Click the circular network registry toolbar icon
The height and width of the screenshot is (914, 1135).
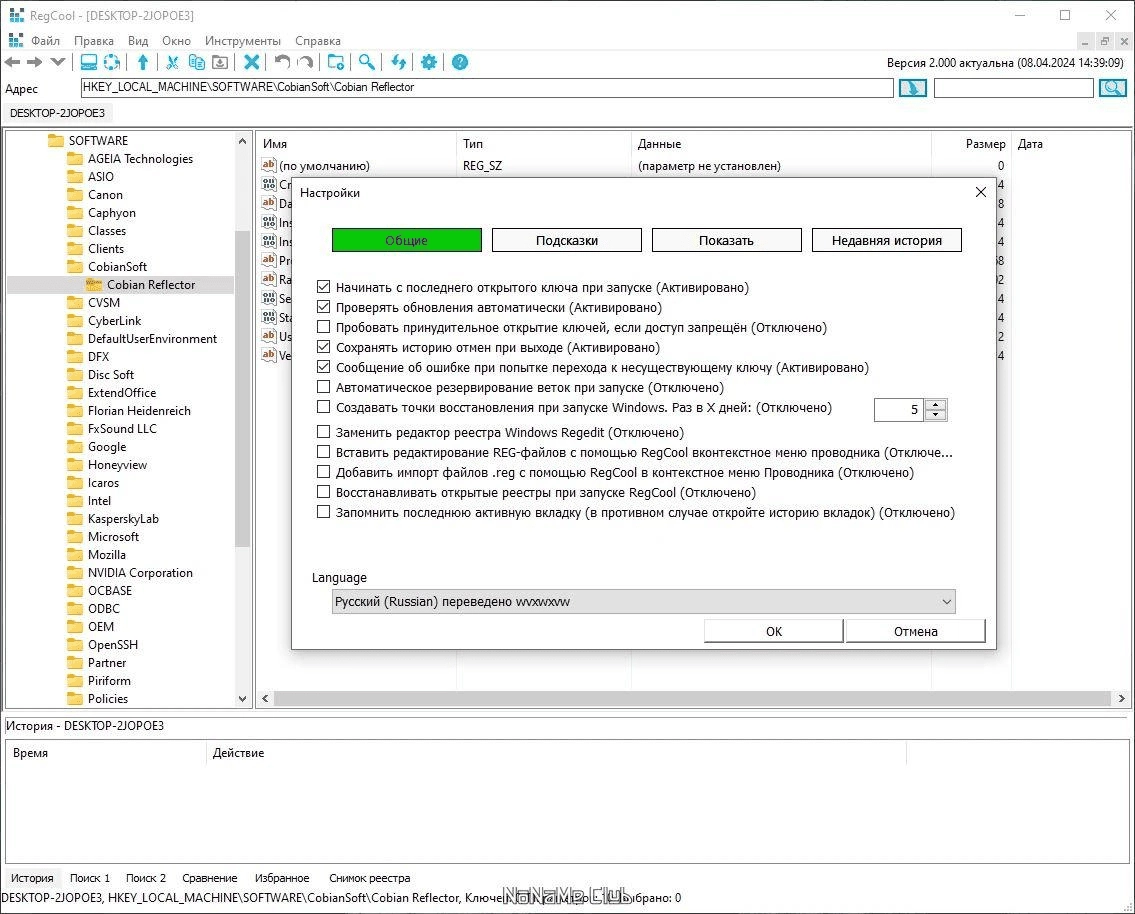[x=112, y=62]
